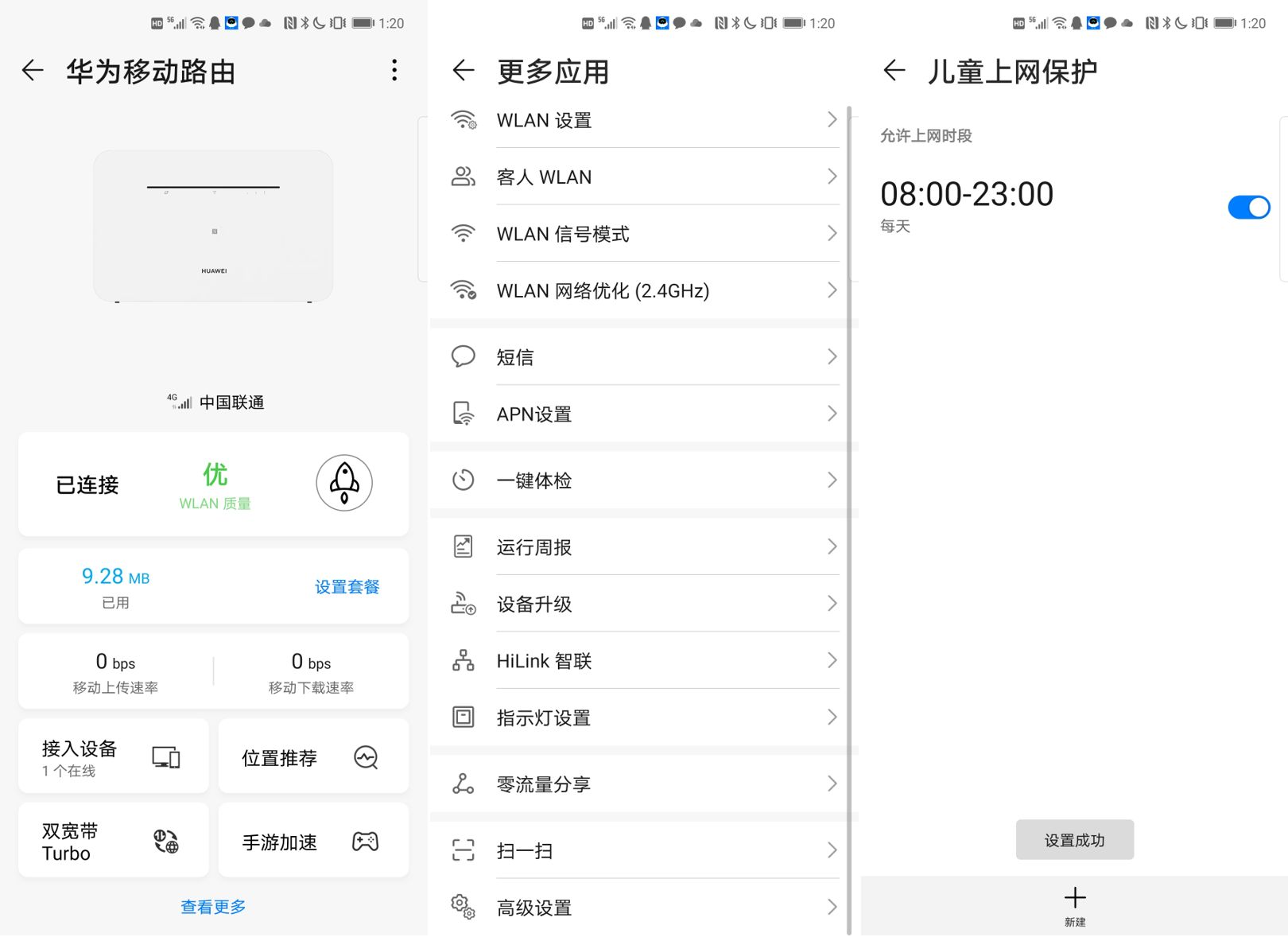
Task: Open 扫一扫 menu entry
Action: [643, 850]
